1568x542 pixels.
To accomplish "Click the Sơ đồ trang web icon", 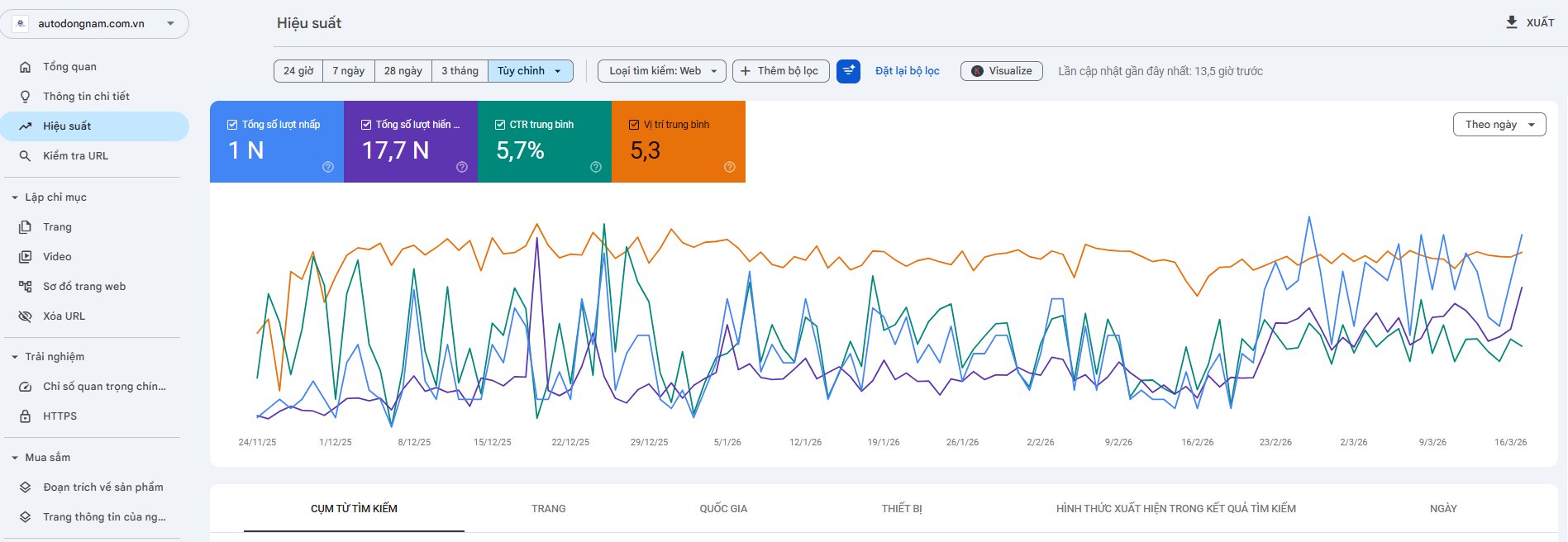I will [26, 287].
